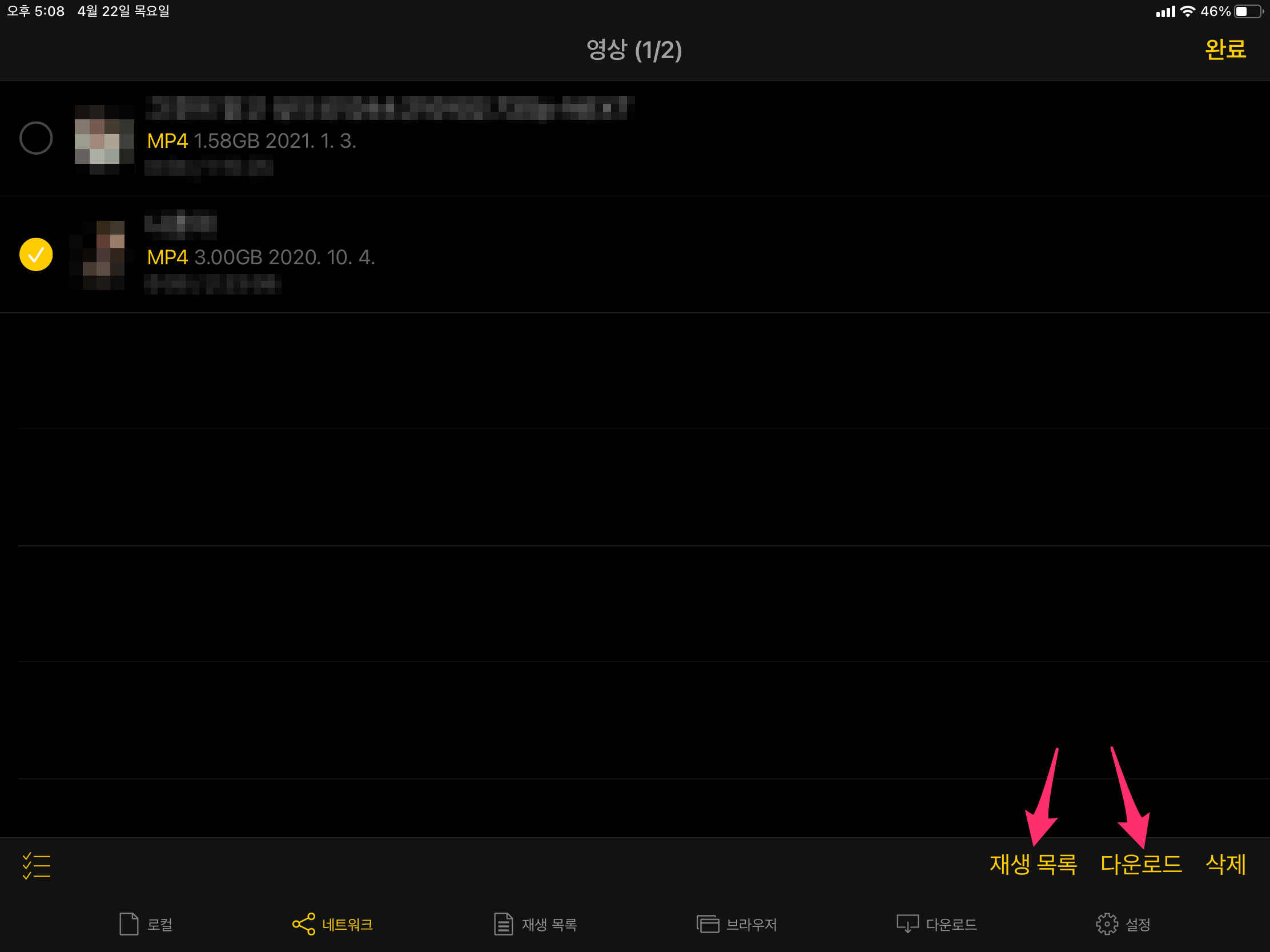
Task: Tap the MP4 3.00GB 2020. 10. 4. row
Action: pyautogui.click(x=635, y=255)
